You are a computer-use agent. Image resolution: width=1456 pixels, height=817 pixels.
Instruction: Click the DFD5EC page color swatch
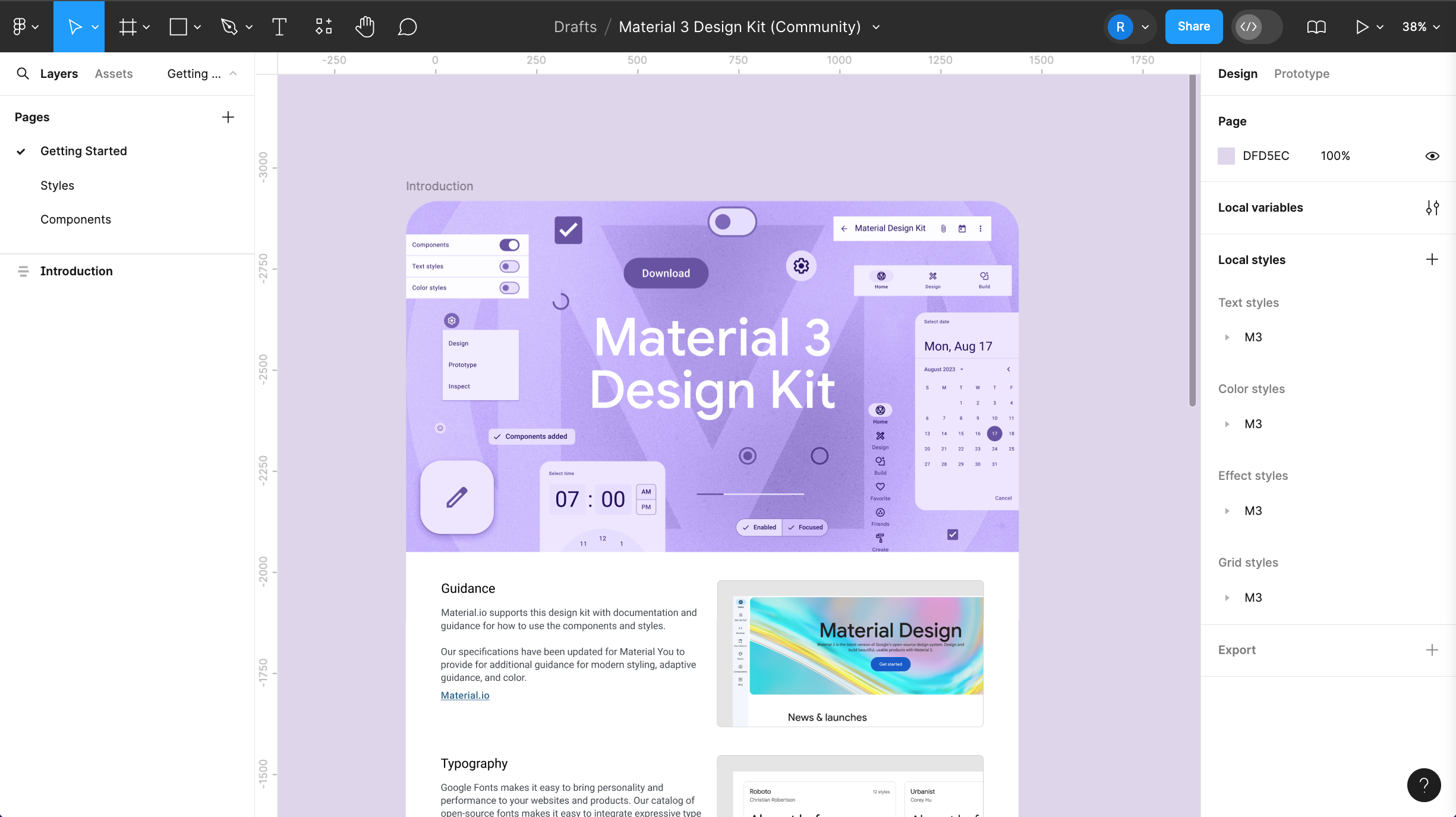[1227, 156]
